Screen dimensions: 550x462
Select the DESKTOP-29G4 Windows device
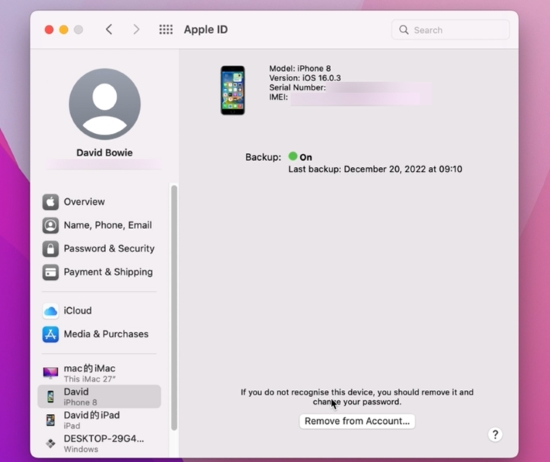[x=99, y=443]
